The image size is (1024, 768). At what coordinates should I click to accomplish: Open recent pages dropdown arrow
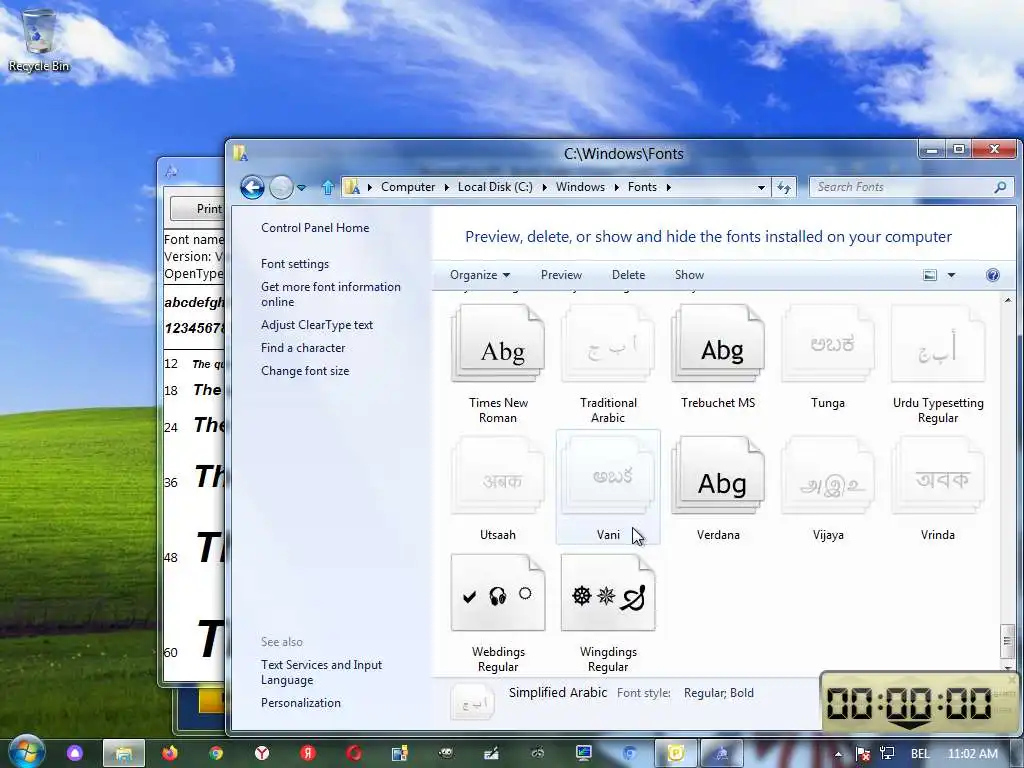click(301, 187)
